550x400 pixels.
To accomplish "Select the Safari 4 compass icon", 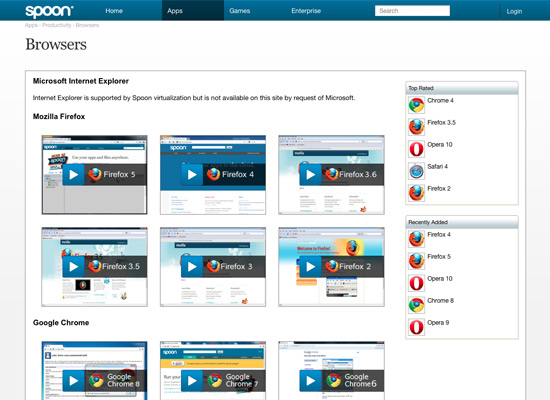I will 416,171.
